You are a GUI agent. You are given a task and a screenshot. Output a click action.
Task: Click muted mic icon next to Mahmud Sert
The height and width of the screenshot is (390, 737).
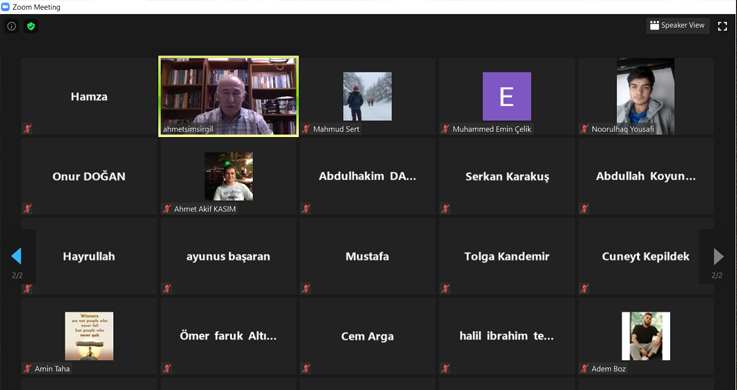point(306,129)
